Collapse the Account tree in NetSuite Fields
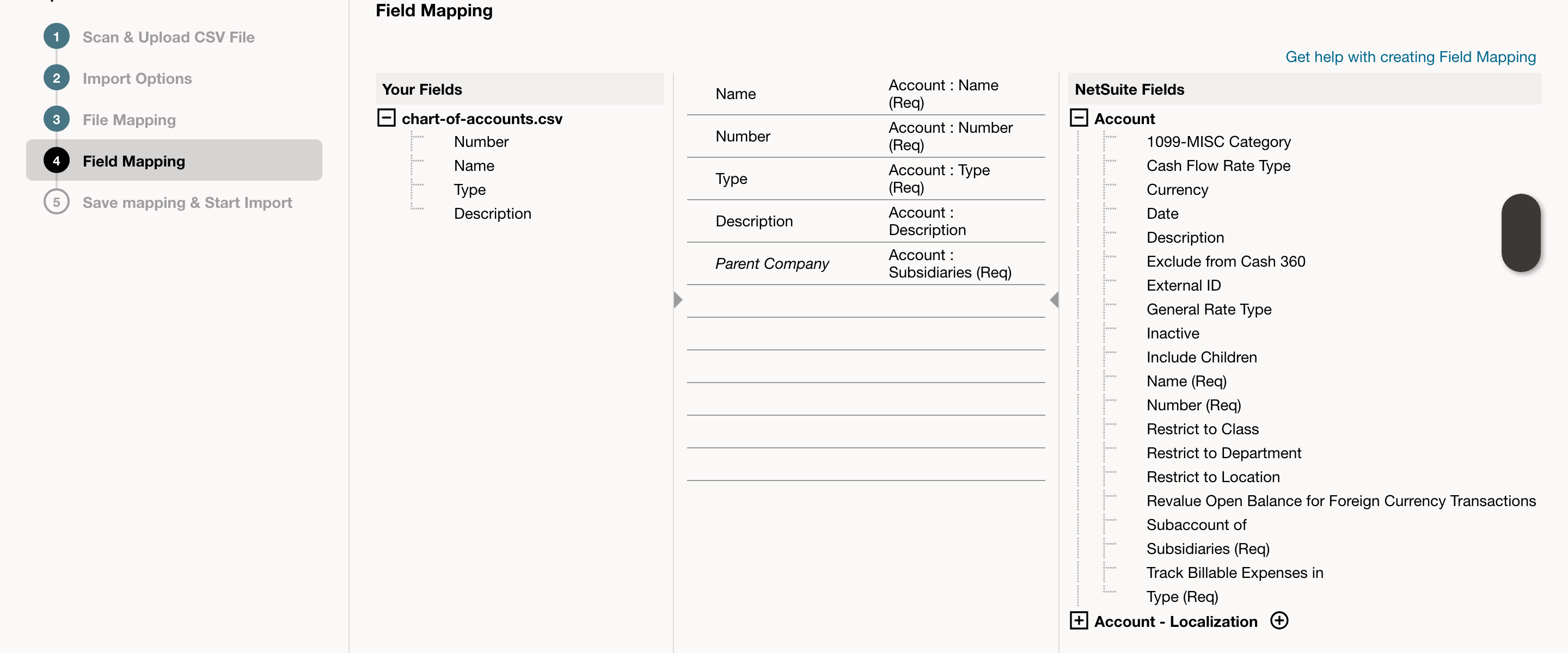 [1079, 118]
